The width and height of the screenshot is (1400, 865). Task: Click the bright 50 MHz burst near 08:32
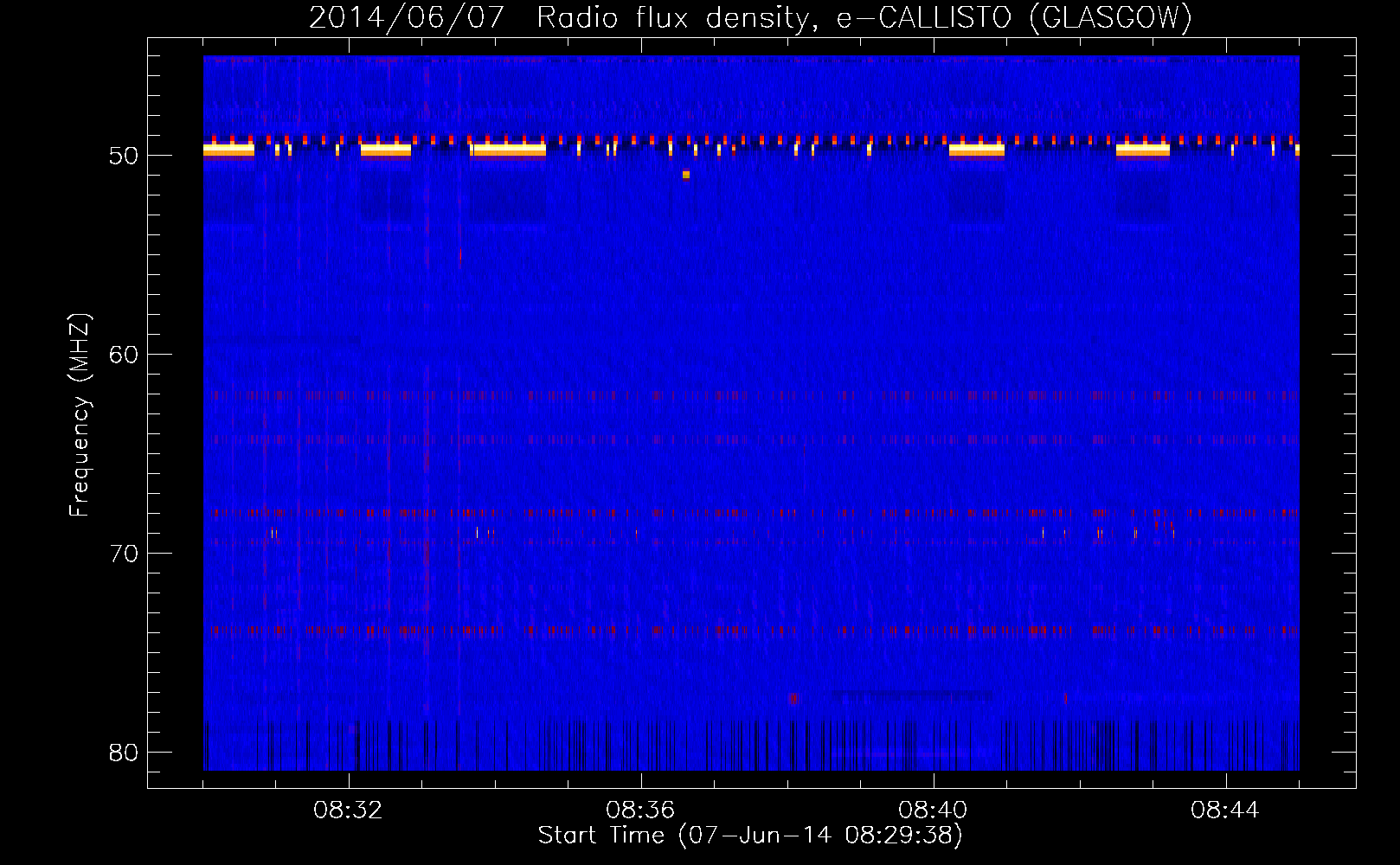[x=386, y=151]
